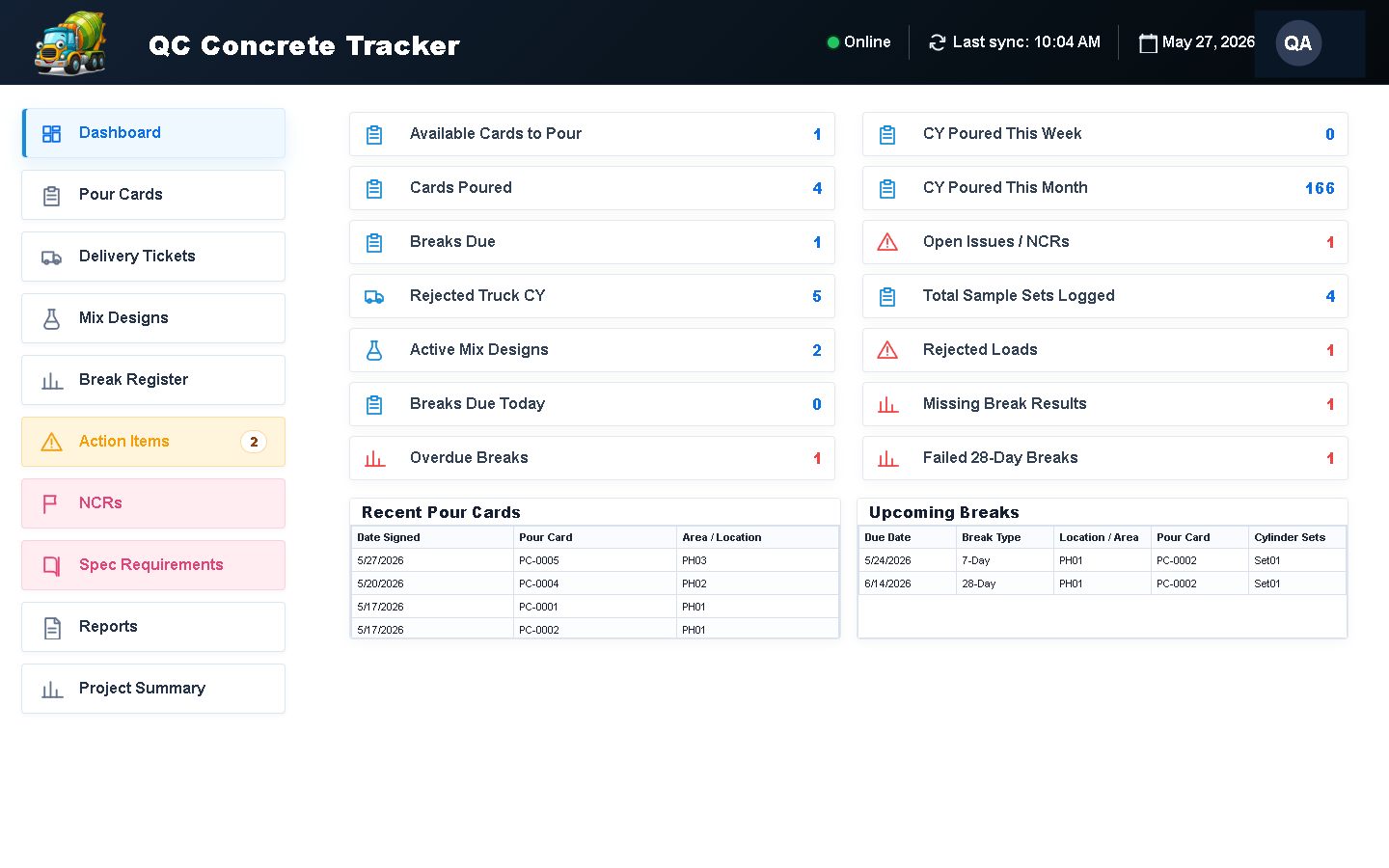This screenshot has height=868, width=1389.
Task: Open Spec Requirements in sidebar
Action: [x=153, y=565]
